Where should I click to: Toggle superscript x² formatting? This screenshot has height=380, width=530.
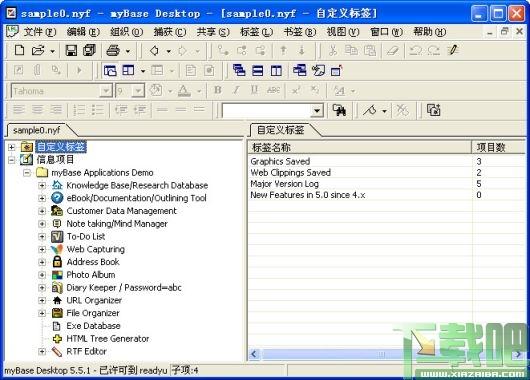296,90
